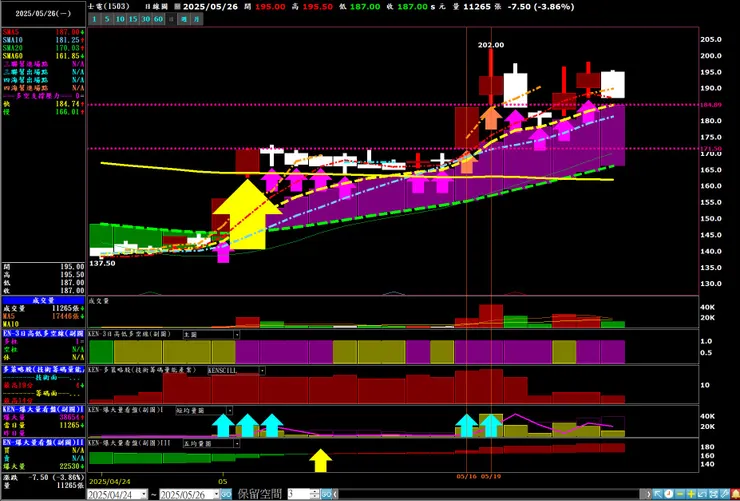This screenshot has height=501, width=740.
Task: Open the KENSCILL dropdown in 多策略股 panel
Action: (262, 371)
